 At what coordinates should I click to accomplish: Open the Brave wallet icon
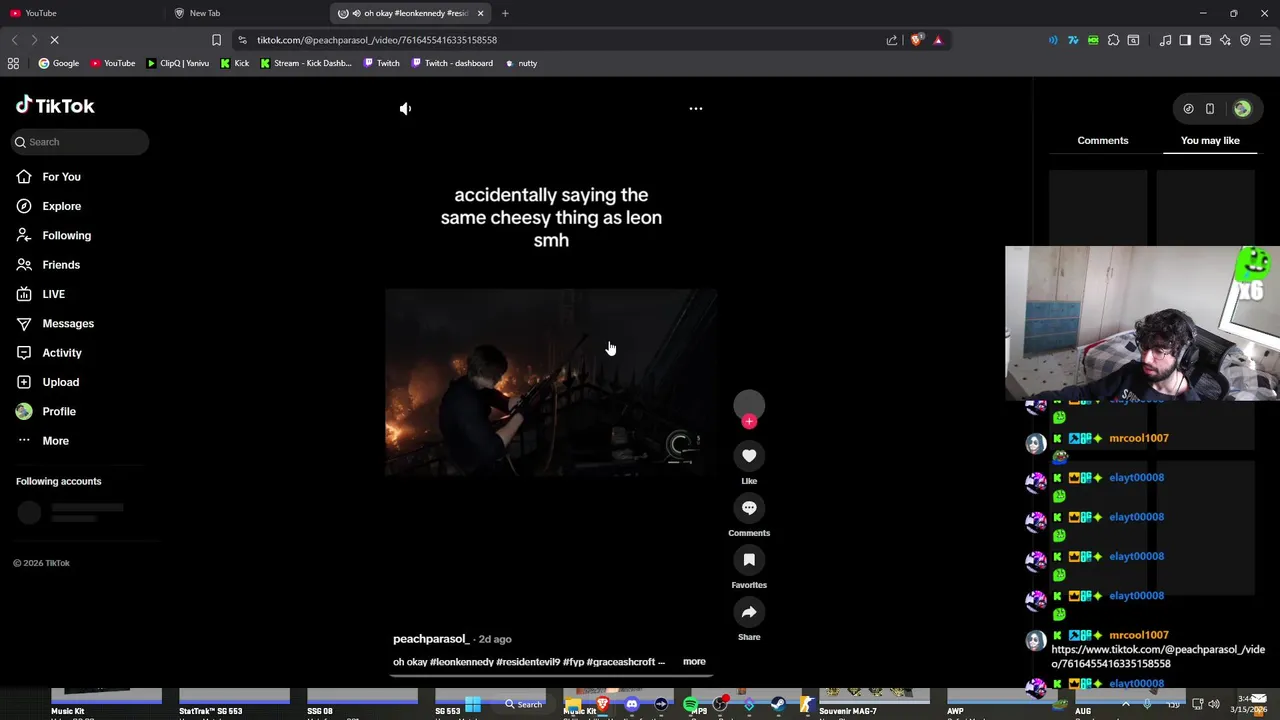click(1205, 40)
